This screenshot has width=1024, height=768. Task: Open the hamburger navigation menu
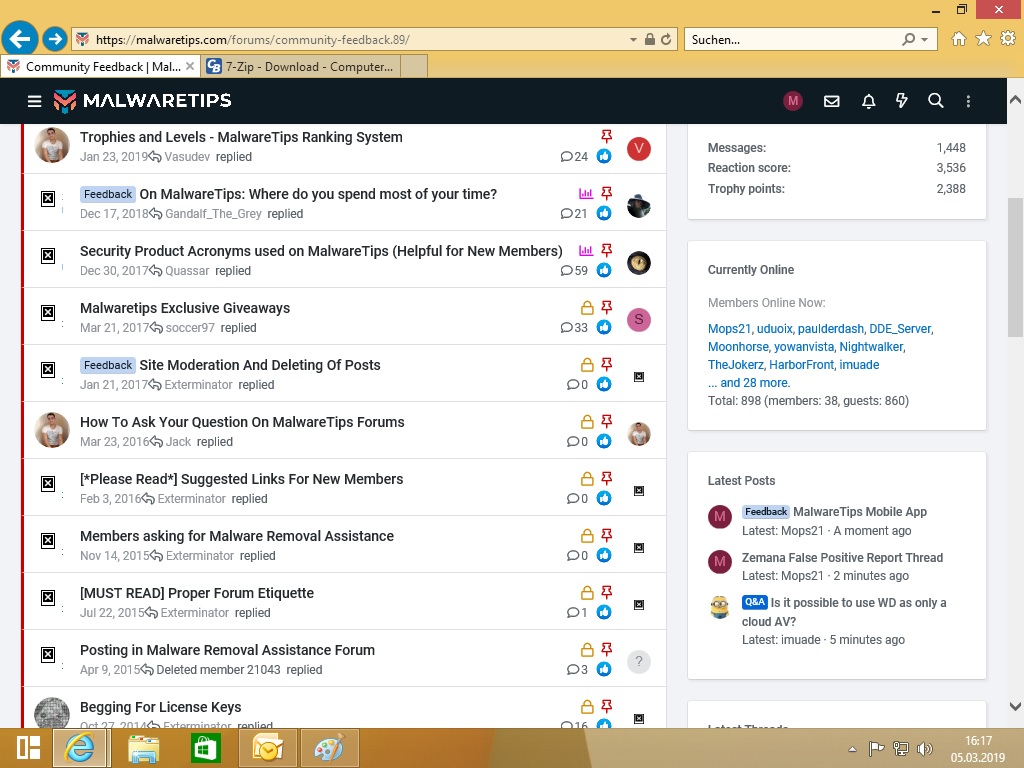35,101
